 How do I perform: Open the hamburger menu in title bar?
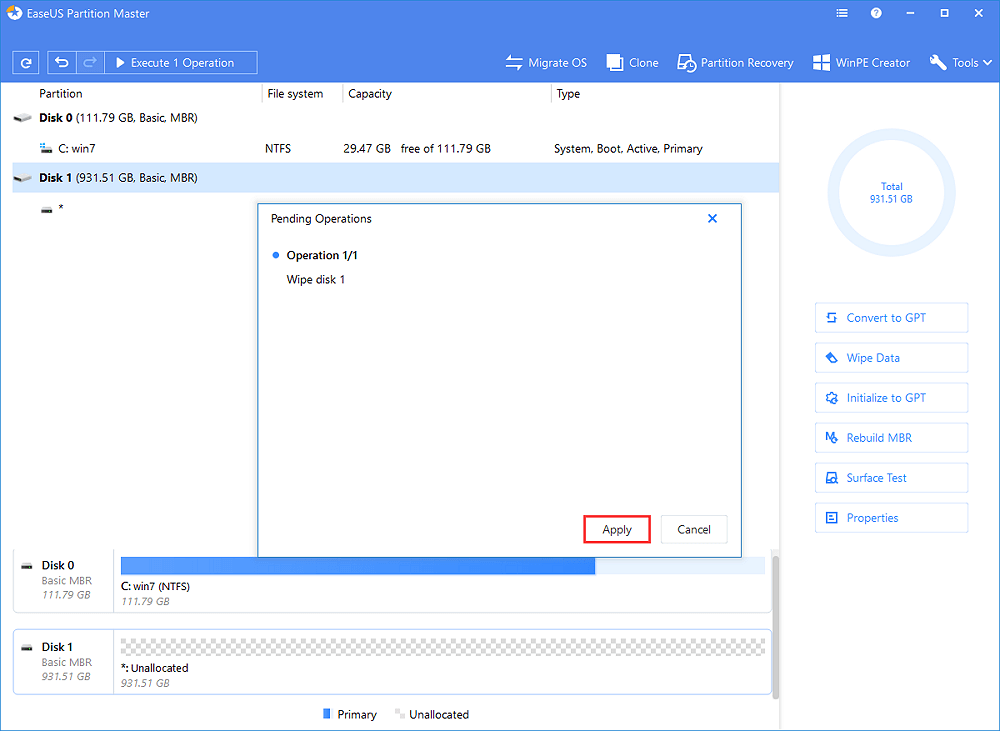coord(841,13)
